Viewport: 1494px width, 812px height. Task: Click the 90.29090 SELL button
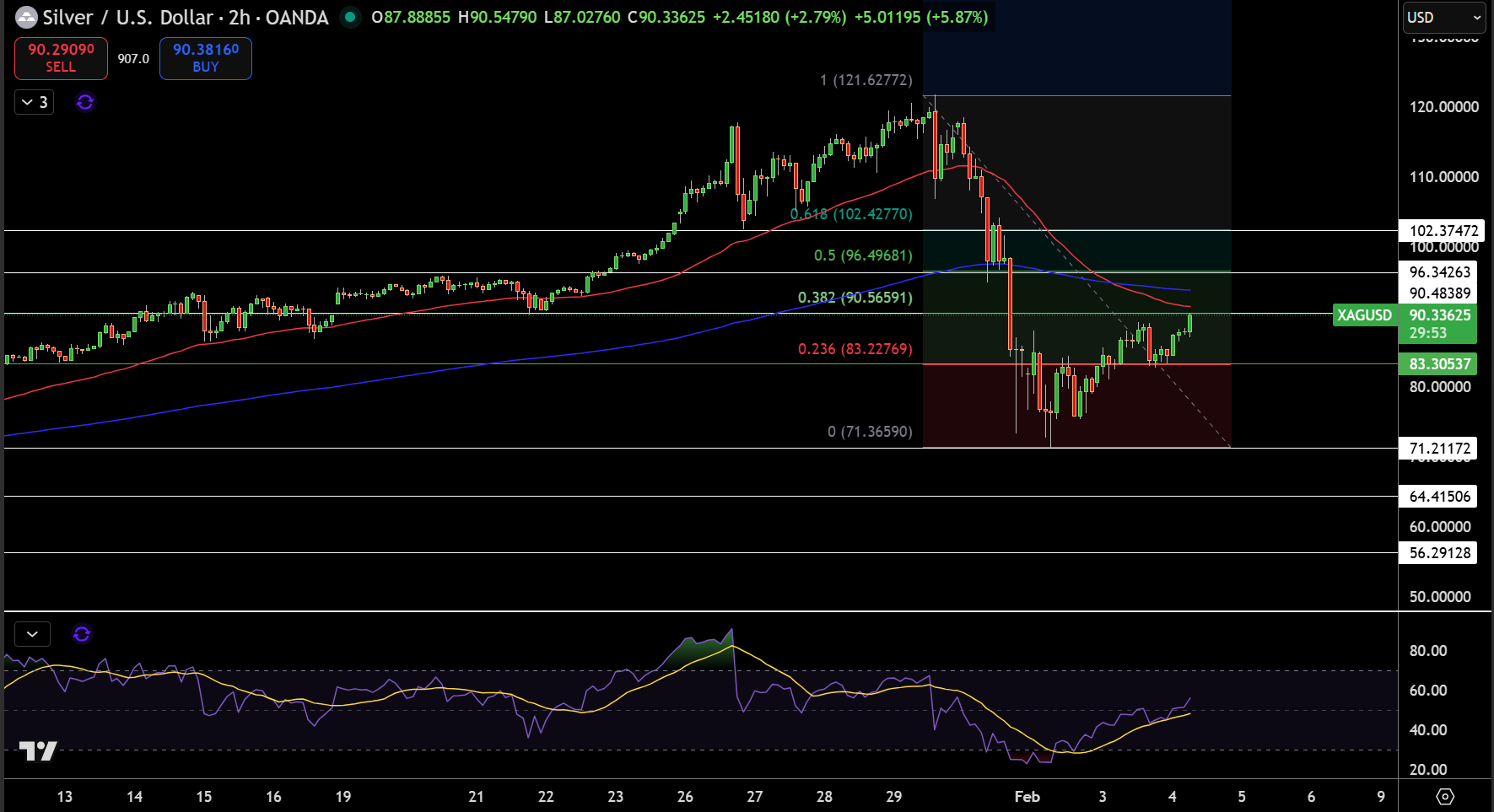coord(61,58)
